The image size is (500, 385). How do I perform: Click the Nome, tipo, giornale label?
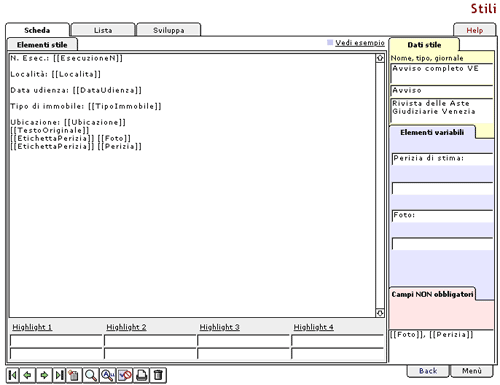pos(427,58)
